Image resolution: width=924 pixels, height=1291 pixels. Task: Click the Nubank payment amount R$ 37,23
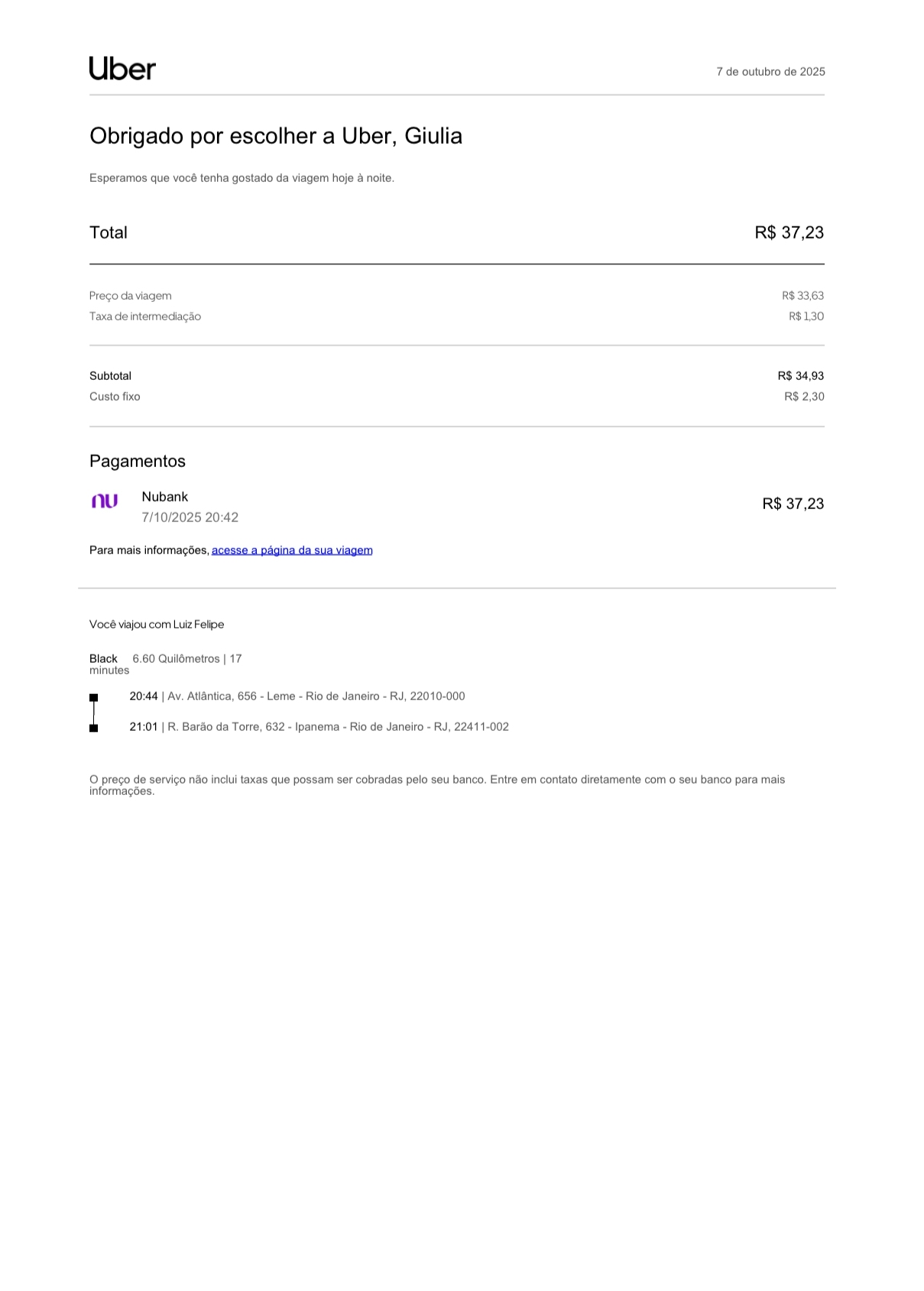793,504
